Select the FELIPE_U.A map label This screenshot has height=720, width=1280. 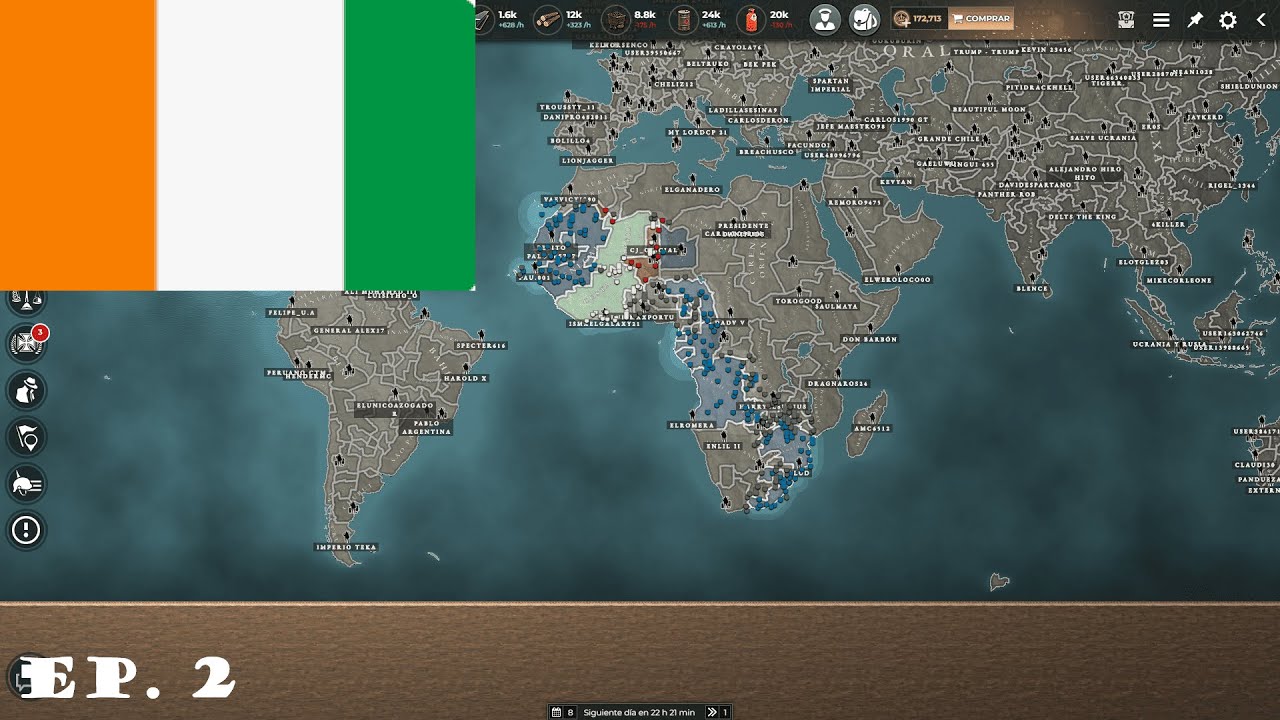coord(291,312)
